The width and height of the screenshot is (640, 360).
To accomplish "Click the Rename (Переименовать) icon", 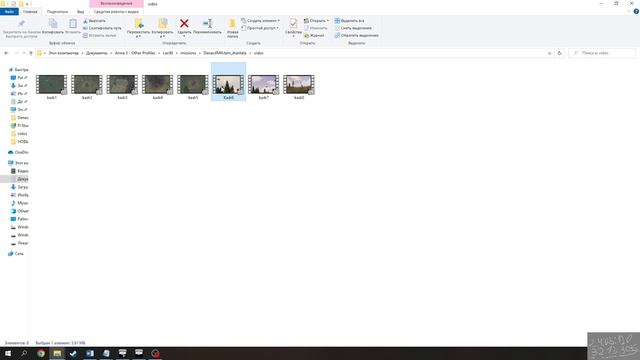I will point(207,24).
